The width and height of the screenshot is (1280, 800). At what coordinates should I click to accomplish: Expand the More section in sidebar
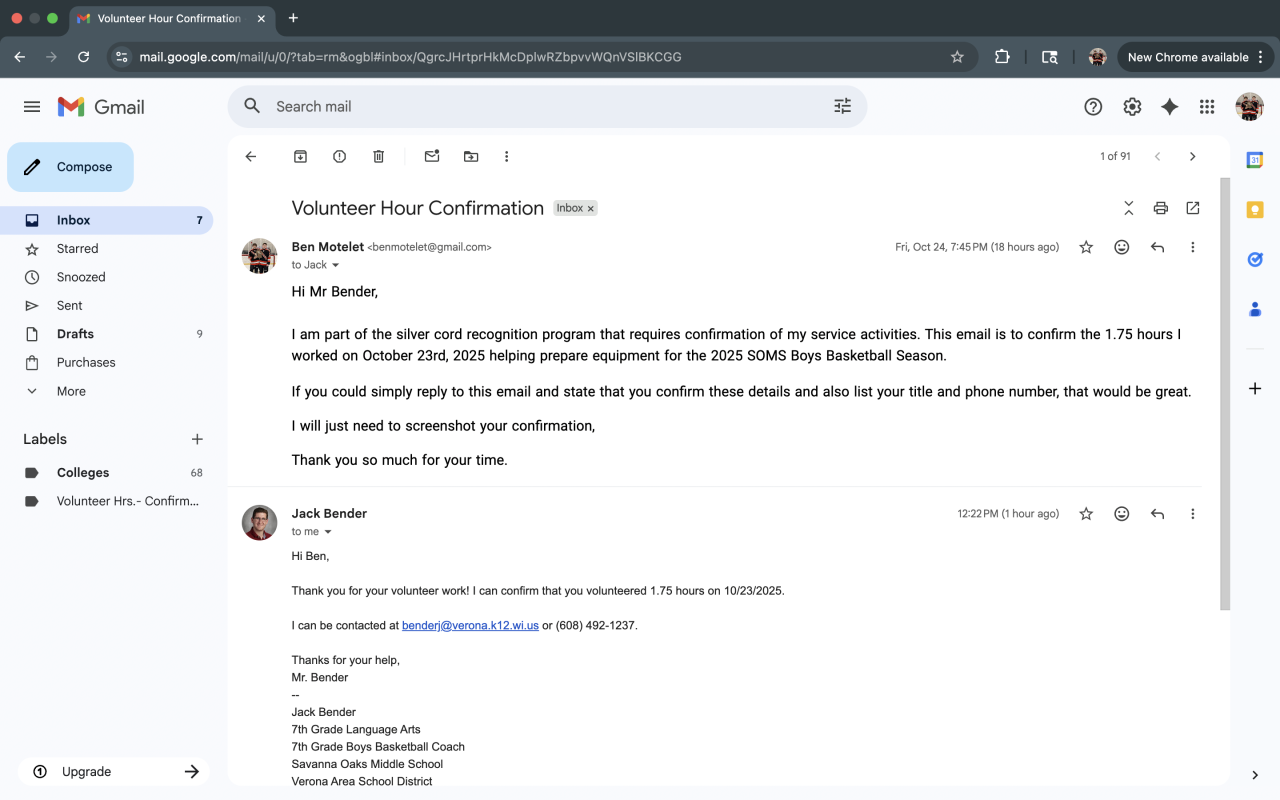71,391
